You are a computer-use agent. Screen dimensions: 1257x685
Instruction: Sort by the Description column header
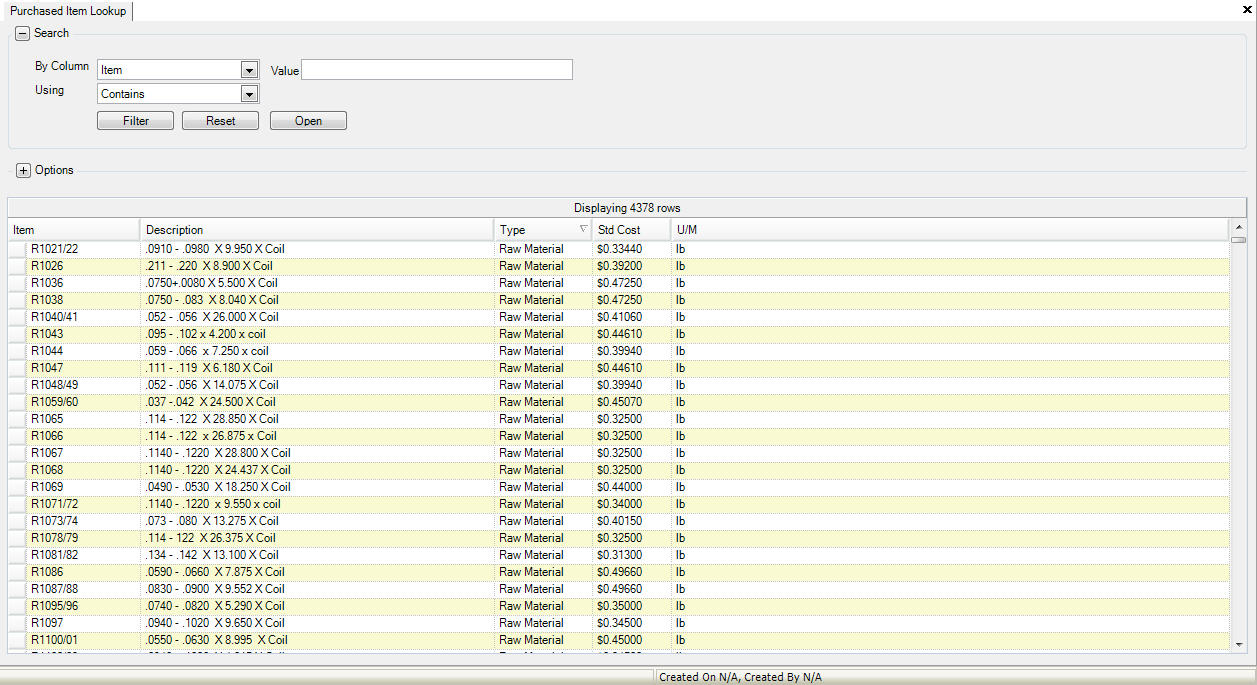coord(316,230)
